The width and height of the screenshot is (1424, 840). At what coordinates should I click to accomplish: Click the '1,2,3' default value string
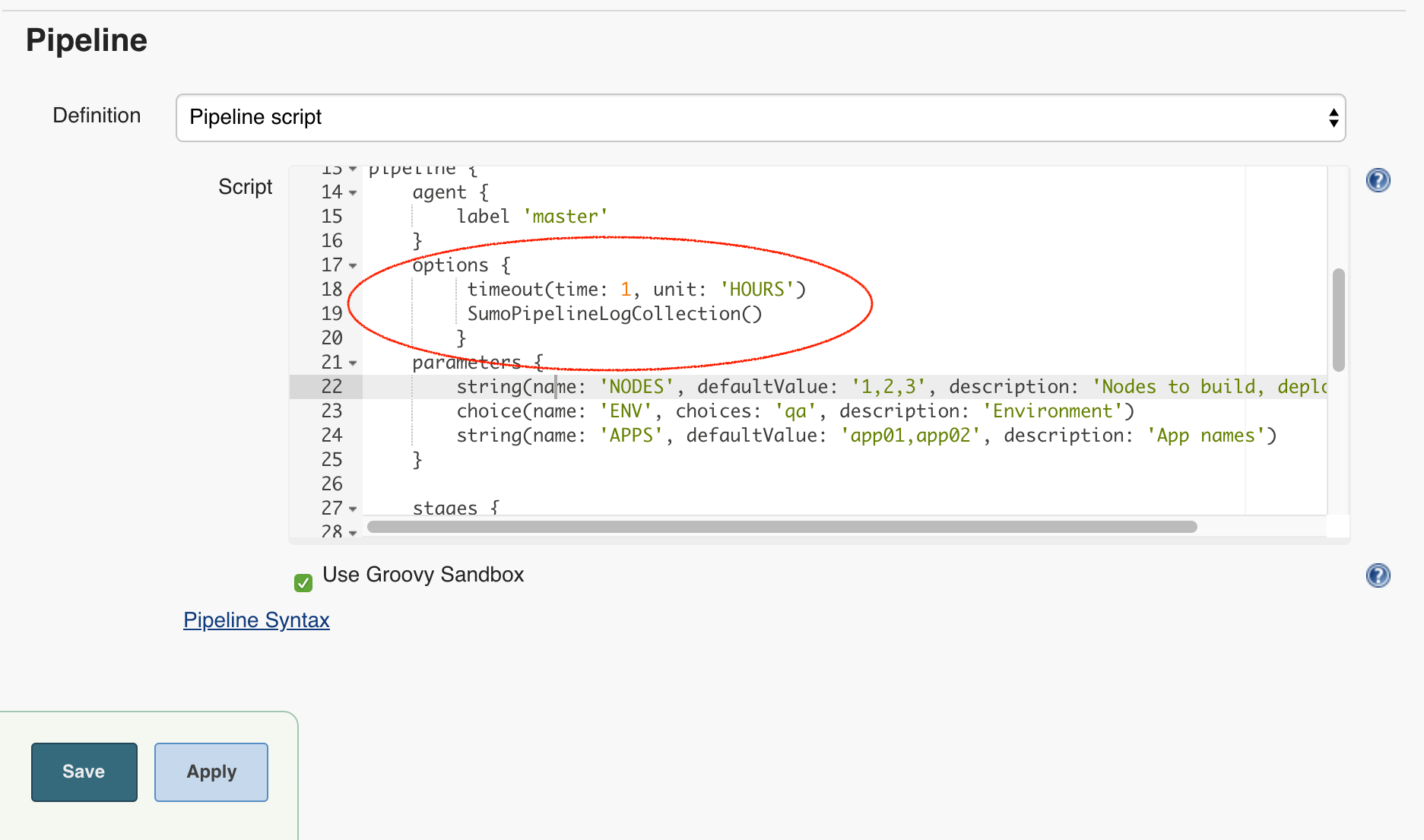pos(889,387)
